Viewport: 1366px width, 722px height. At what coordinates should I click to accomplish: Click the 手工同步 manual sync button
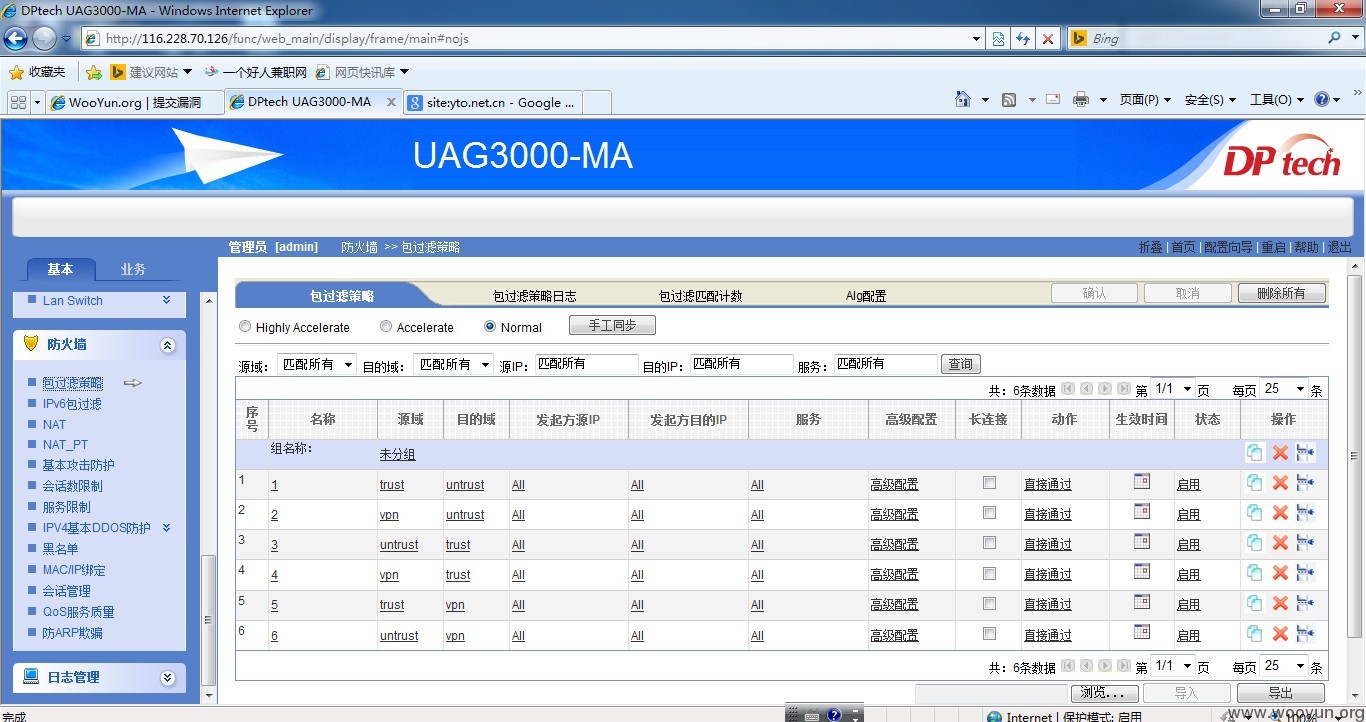612,326
